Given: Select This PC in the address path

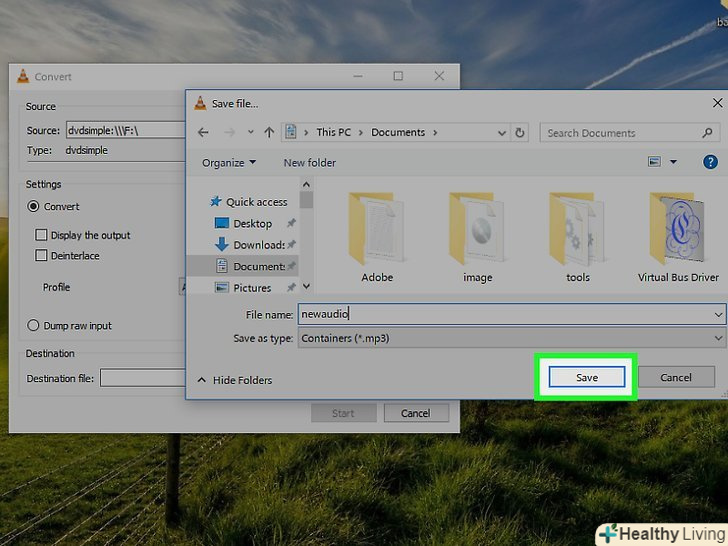Looking at the screenshot, I should click(333, 132).
